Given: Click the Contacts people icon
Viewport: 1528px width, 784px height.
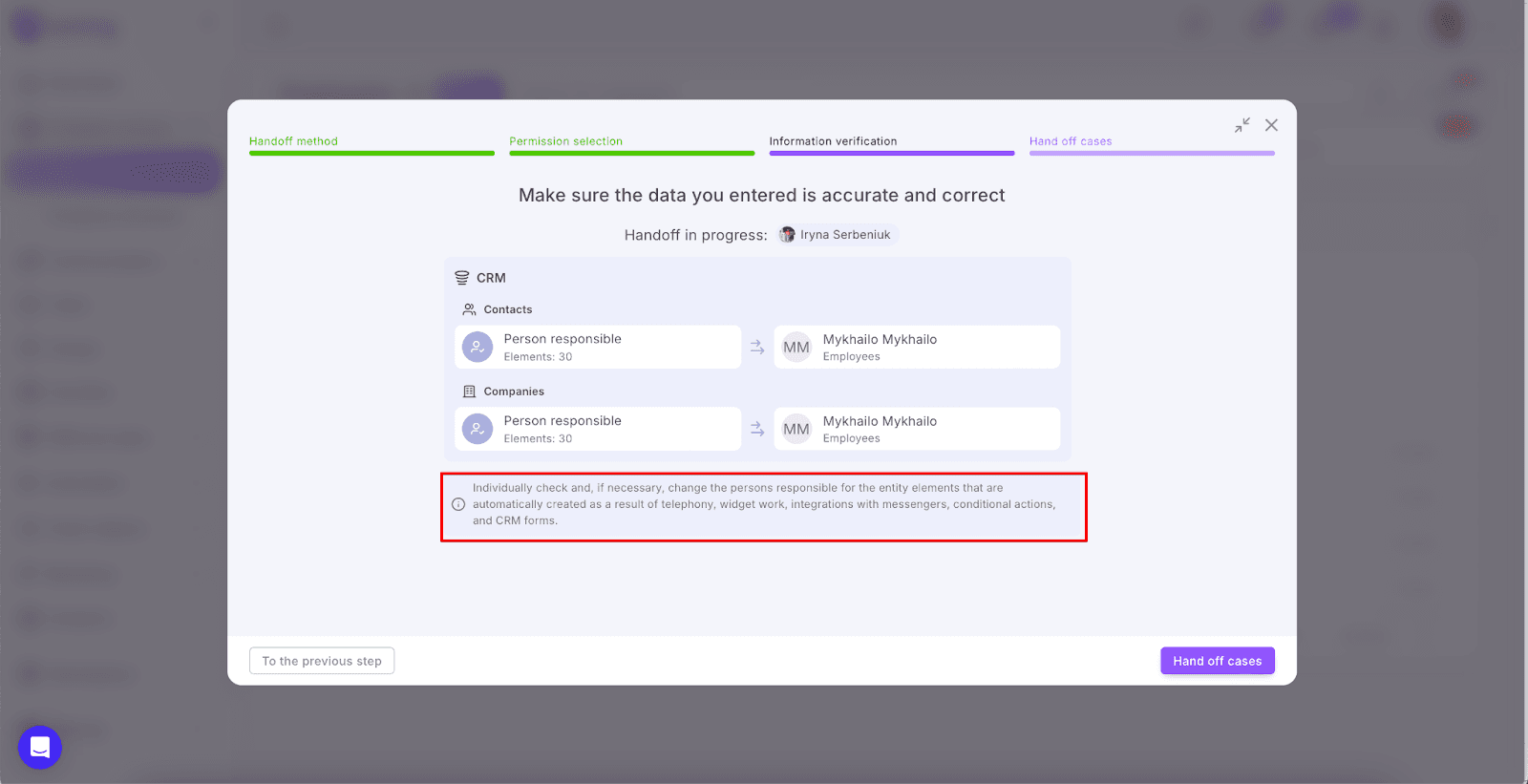Looking at the screenshot, I should (x=469, y=309).
